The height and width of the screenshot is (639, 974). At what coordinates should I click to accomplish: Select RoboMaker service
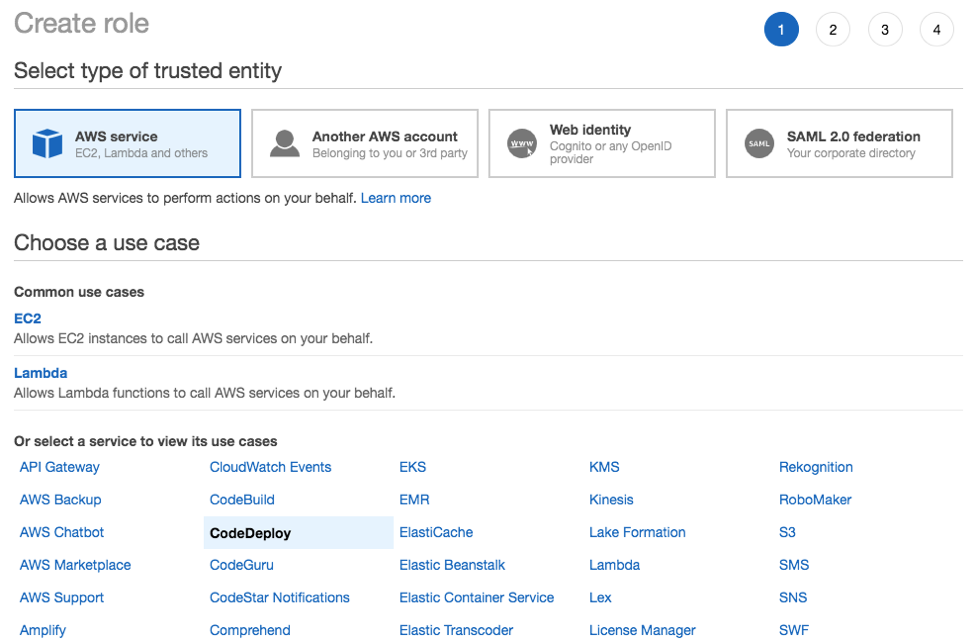pyautogui.click(x=815, y=500)
